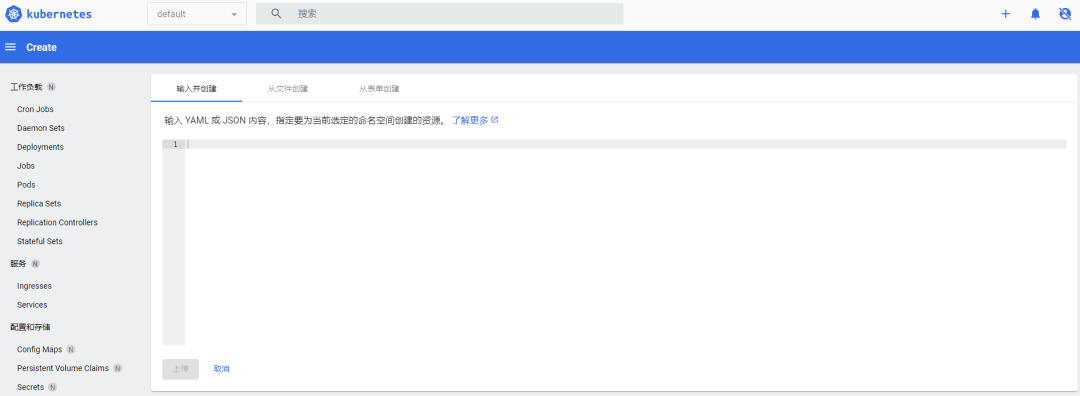The height and width of the screenshot is (396, 1080).
Task: Click the kubernetes brand text
Action: pos(59,14)
